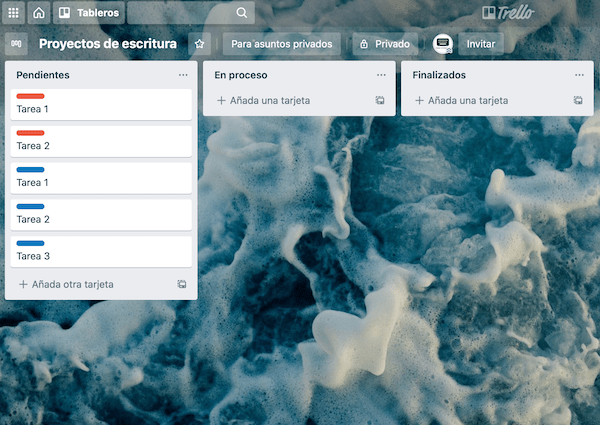The height and width of the screenshot is (425, 600).
Task: Create card from template in En proceso
Action: point(380,100)
